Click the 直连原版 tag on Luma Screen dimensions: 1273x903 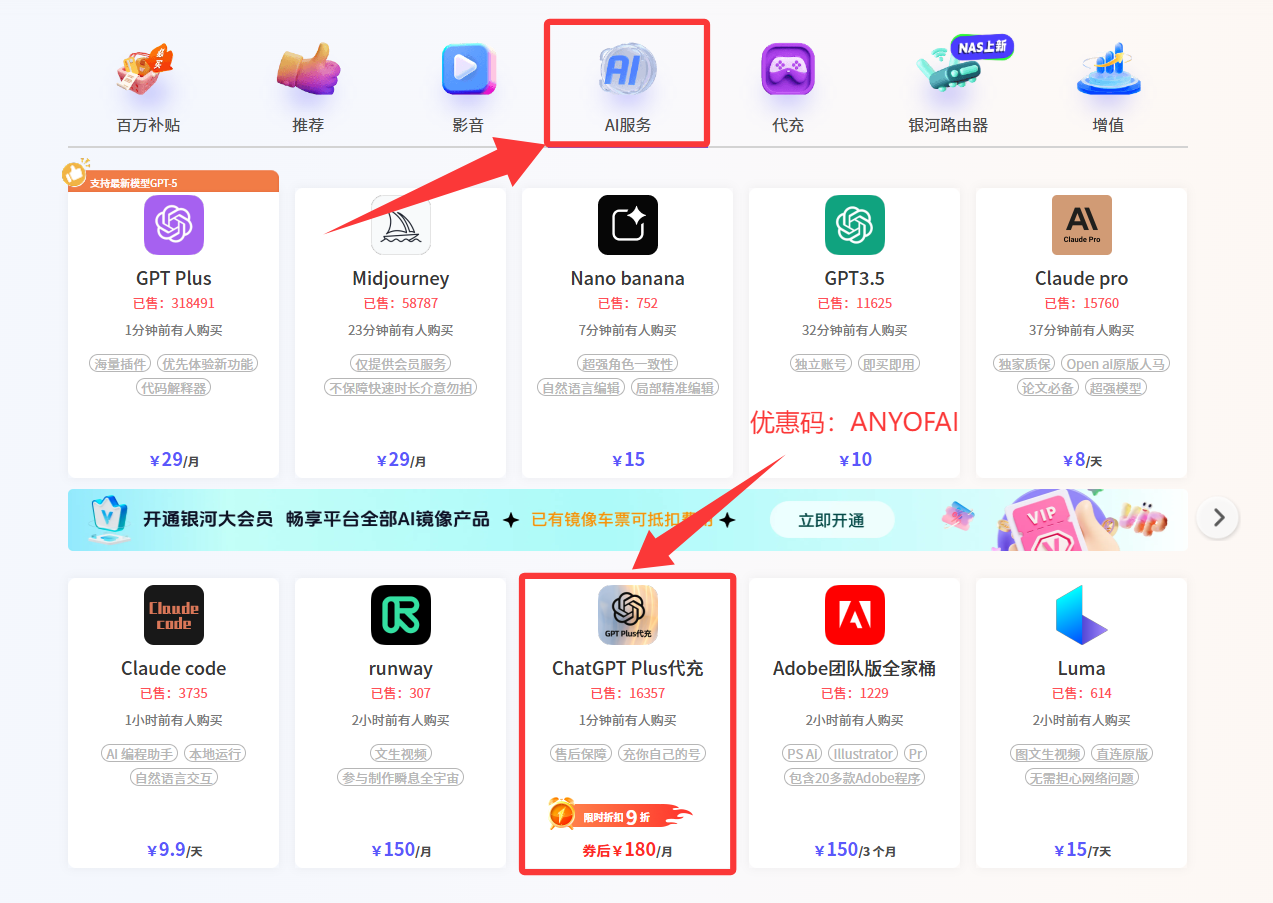[x=1121, y=754]
